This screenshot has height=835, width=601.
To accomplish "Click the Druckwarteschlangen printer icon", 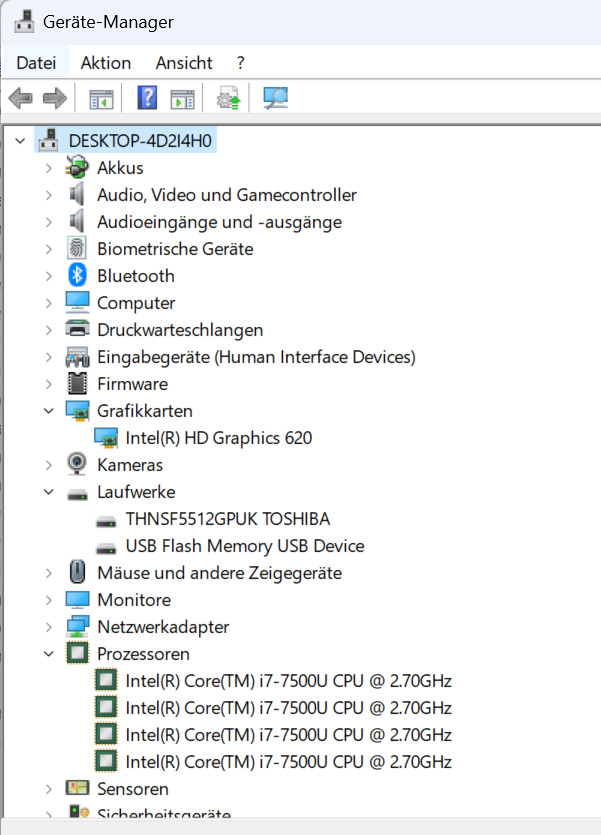I will coord(77,329).
